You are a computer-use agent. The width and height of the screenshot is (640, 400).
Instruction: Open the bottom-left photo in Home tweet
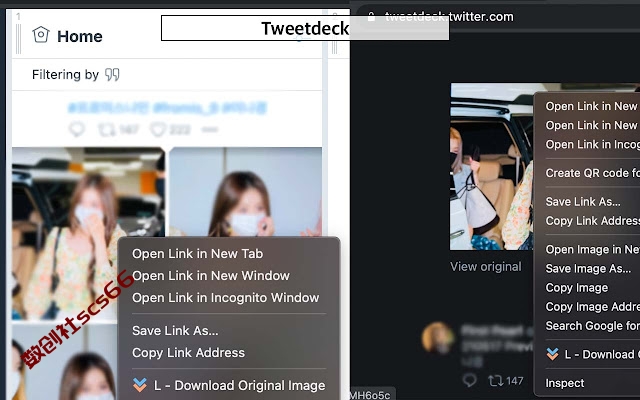click(x=64, y=361)
